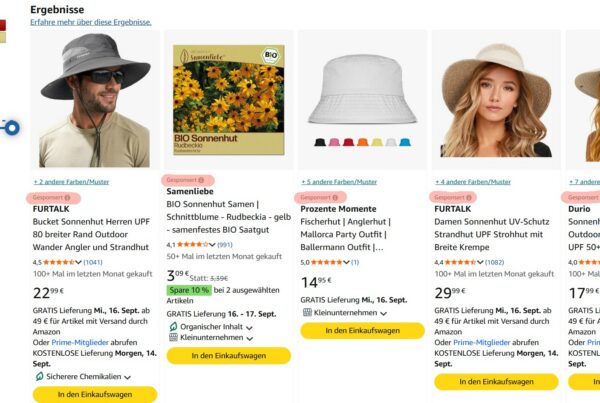Screen dimensions: 600x403
Task: Click the info icon on FURTALK Herren Gesponsert label
Action: tap(67, 198)
